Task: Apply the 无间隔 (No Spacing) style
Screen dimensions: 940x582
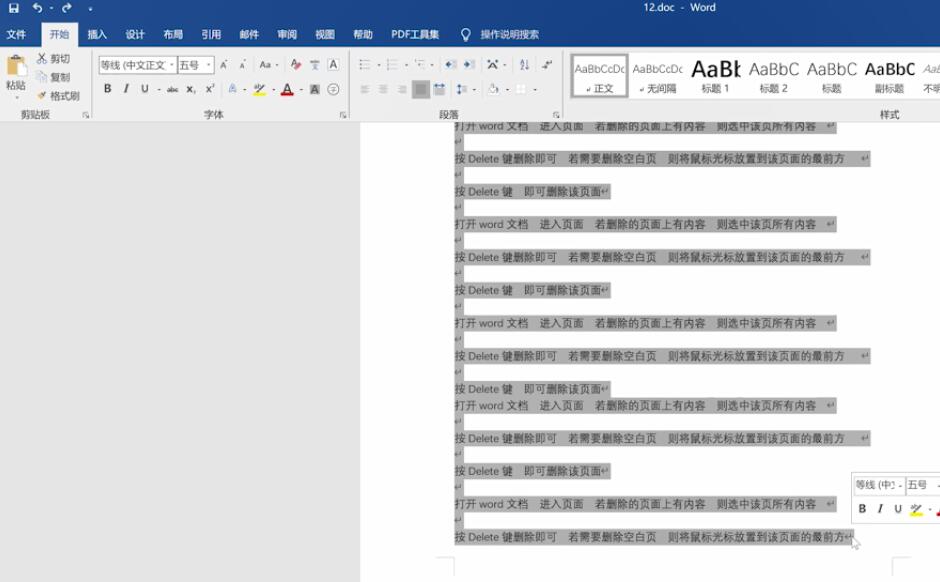Action: (x=658, y=76)
